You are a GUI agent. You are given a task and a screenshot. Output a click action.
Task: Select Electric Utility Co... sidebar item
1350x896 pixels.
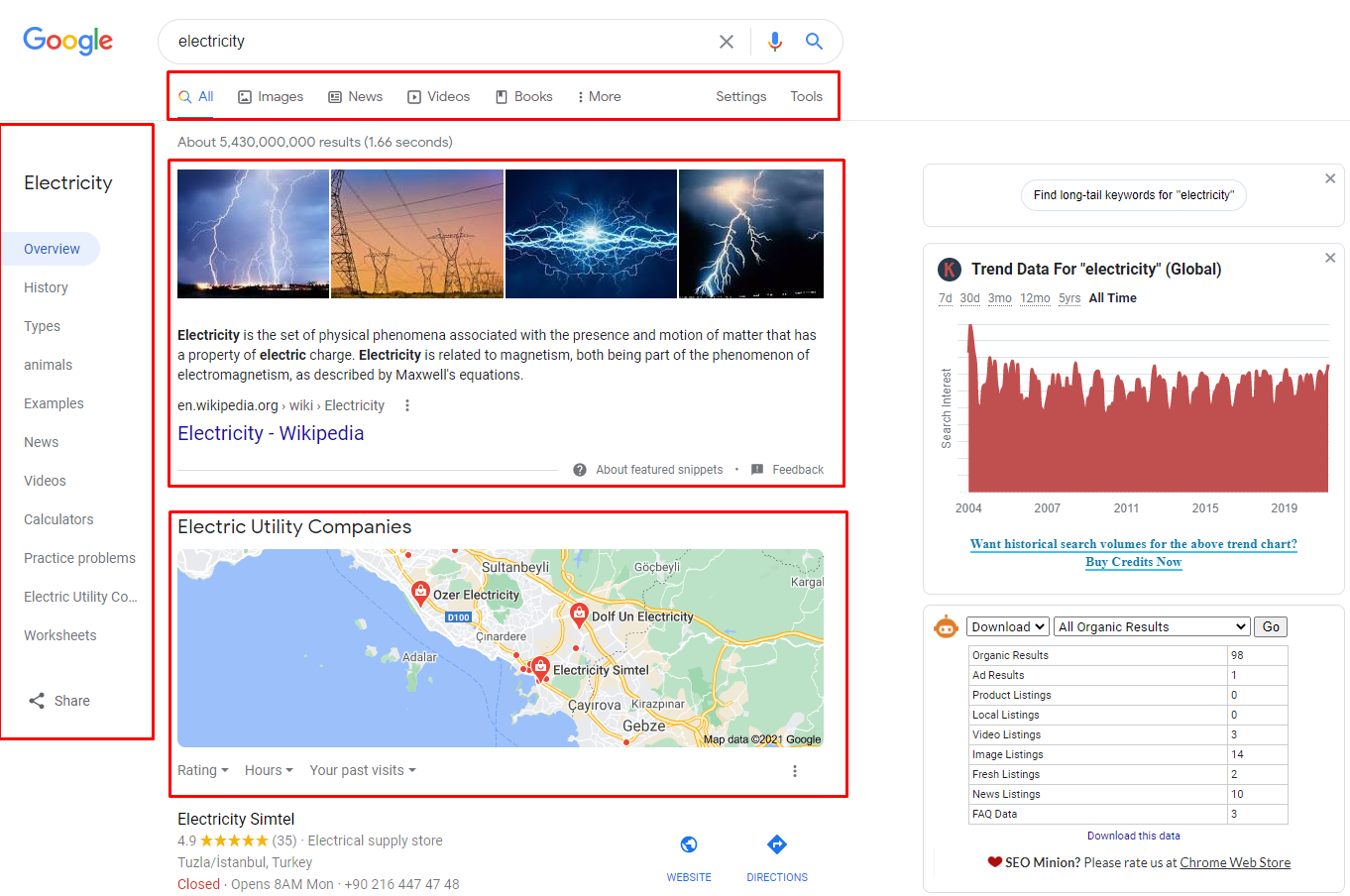[x=80, y=597]
